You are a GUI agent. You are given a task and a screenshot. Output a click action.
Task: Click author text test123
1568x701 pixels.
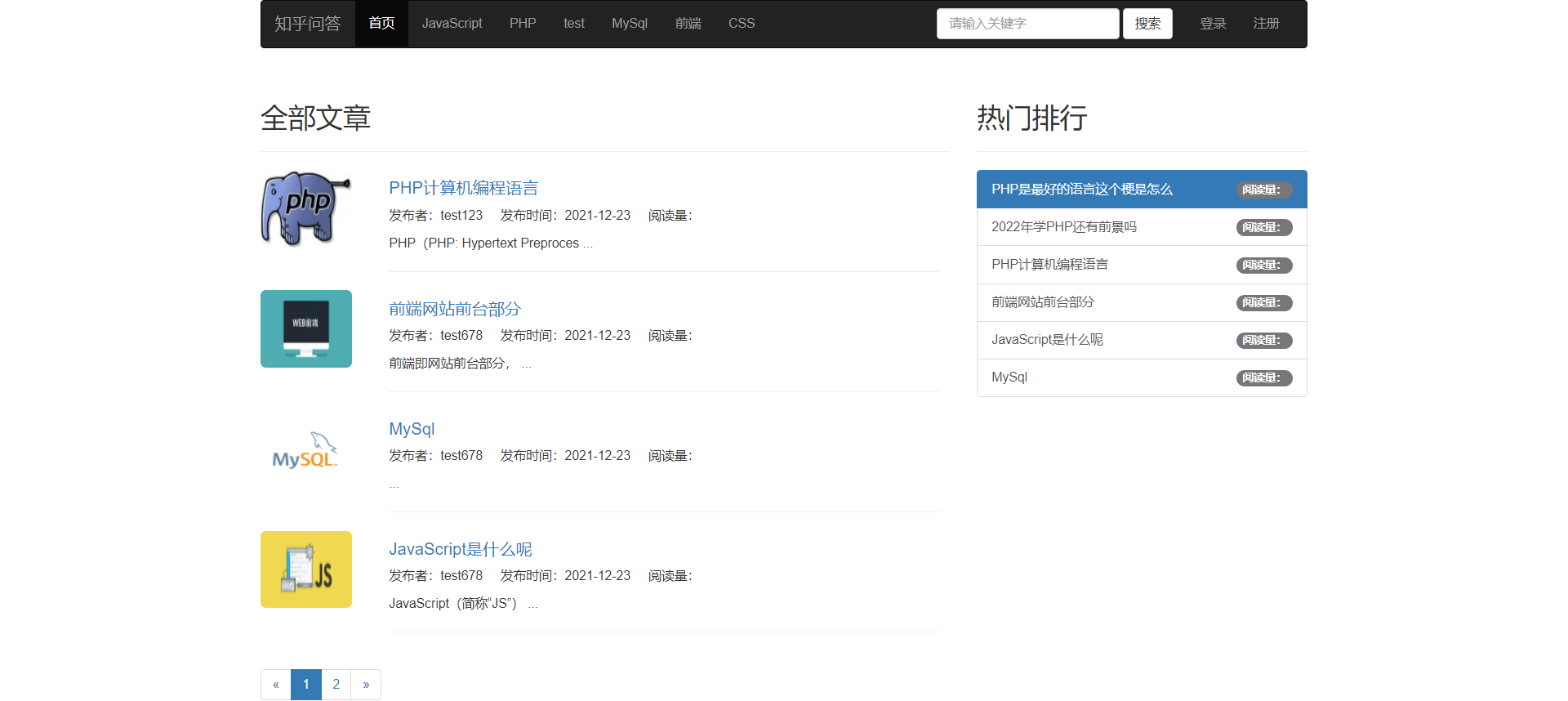click(461, 215)
